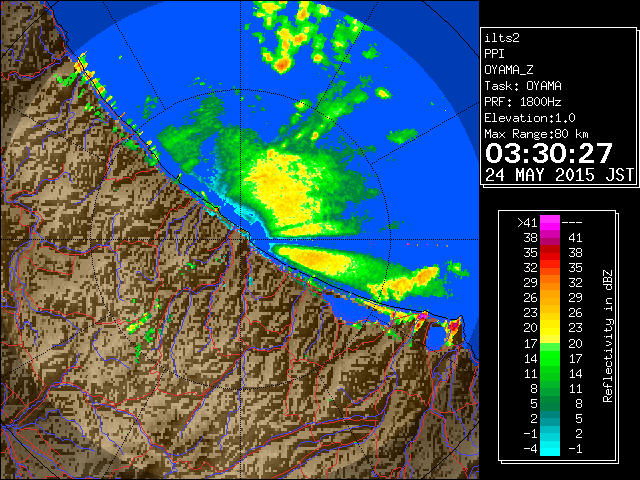Click the 03:30:27 timestamp
This screenshot has height=480, width=640.
click(x=549, y=153)
